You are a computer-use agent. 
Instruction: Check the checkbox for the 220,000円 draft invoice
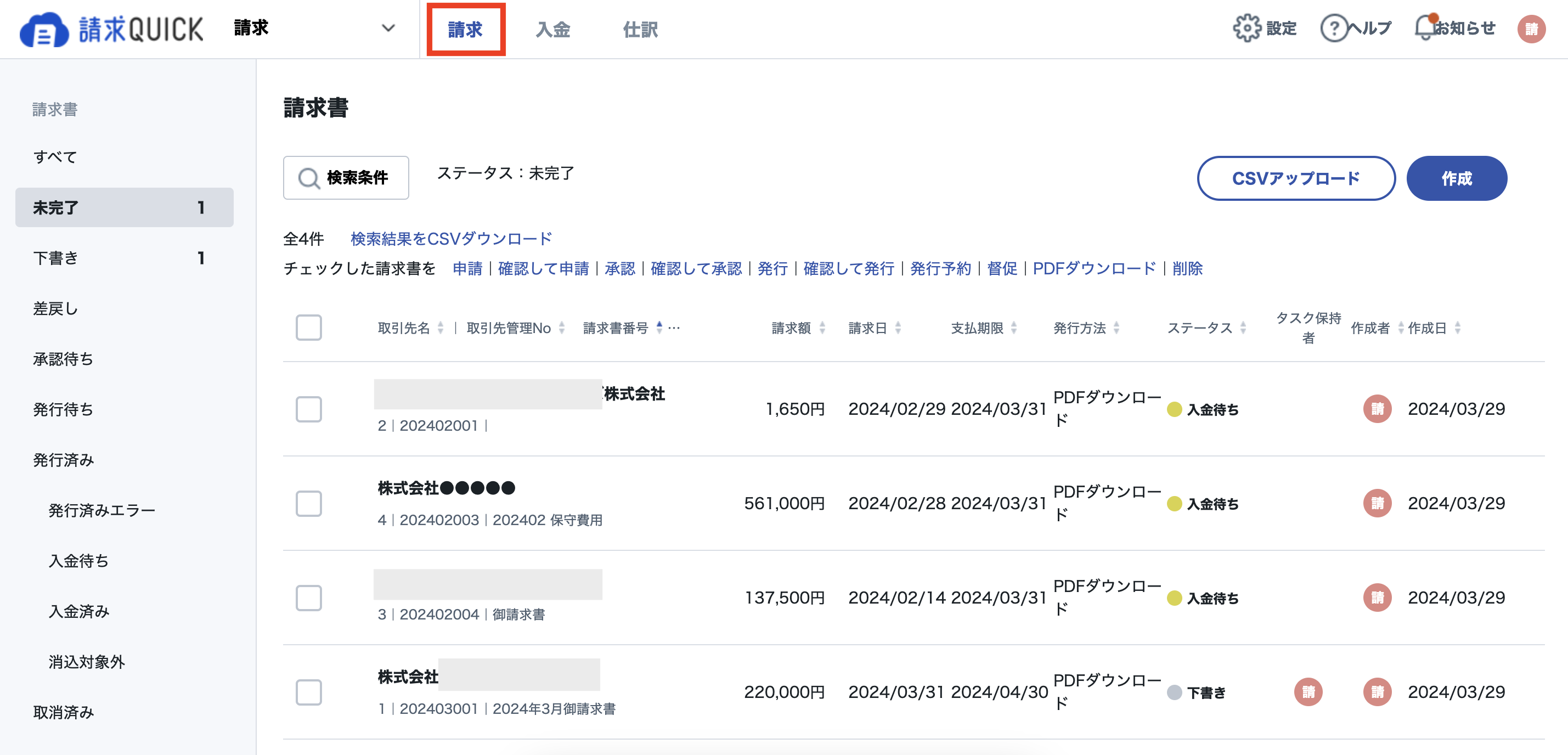308,692
